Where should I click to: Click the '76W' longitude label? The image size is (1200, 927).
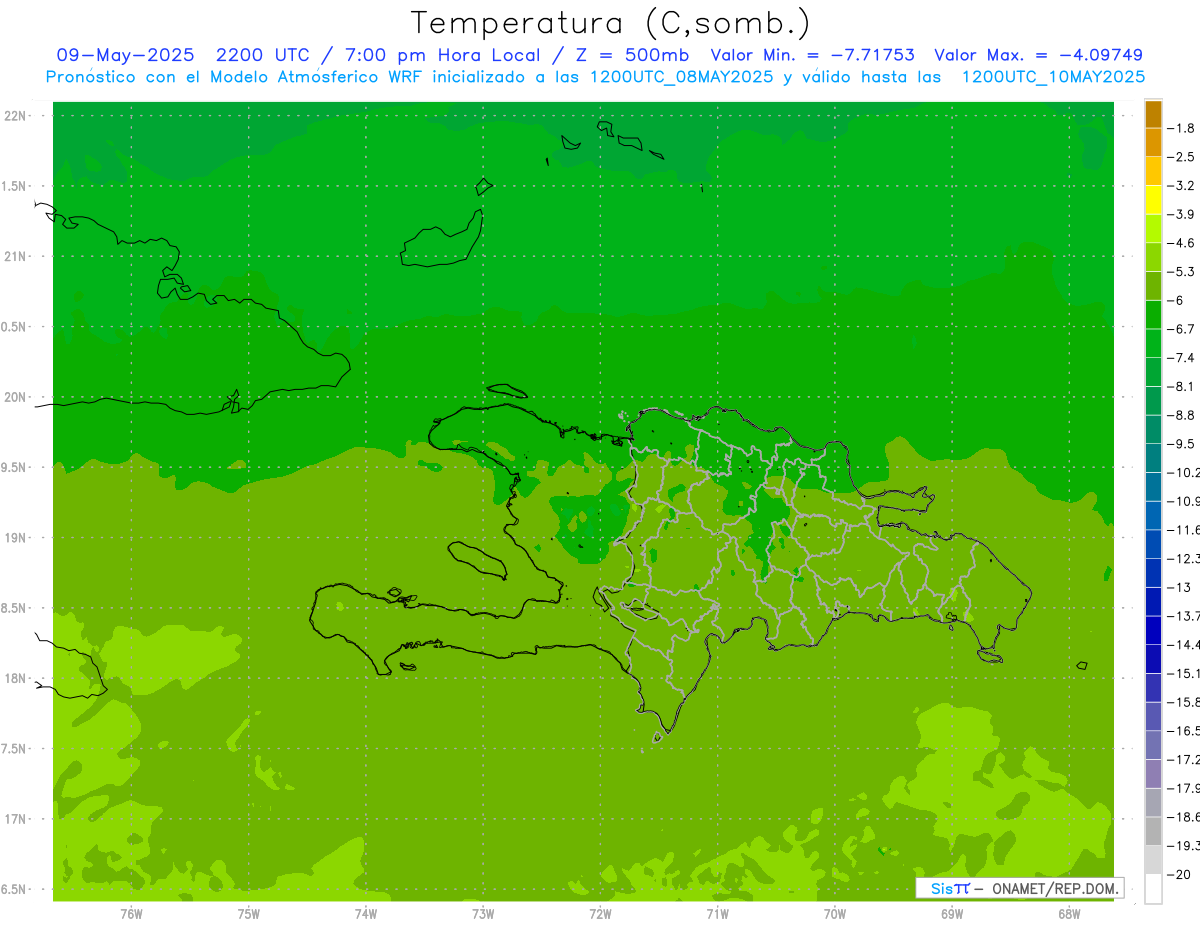point(131,914)
